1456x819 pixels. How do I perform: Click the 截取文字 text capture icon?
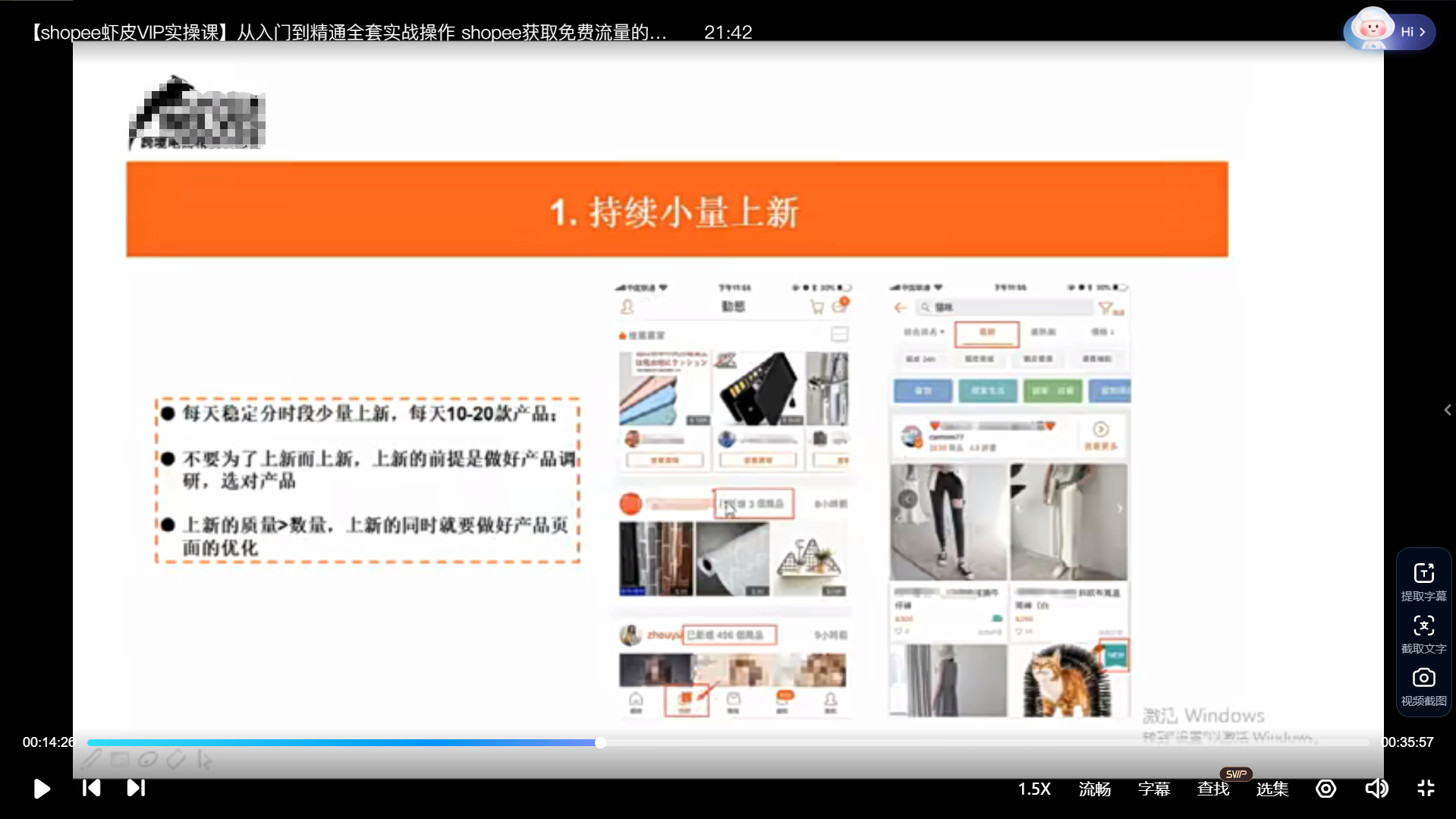1423,633
